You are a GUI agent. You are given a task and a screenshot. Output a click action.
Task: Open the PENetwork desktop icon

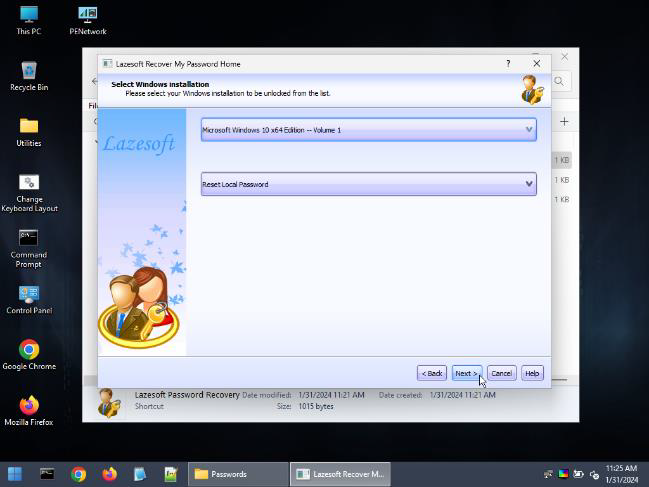(88, 20)
